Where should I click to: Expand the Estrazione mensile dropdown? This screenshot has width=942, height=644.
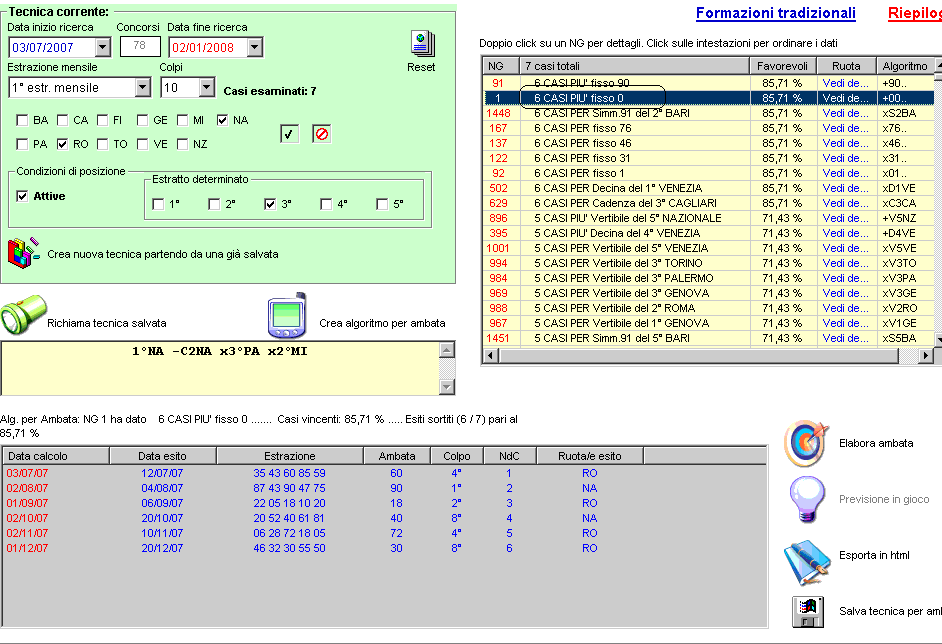142,88
